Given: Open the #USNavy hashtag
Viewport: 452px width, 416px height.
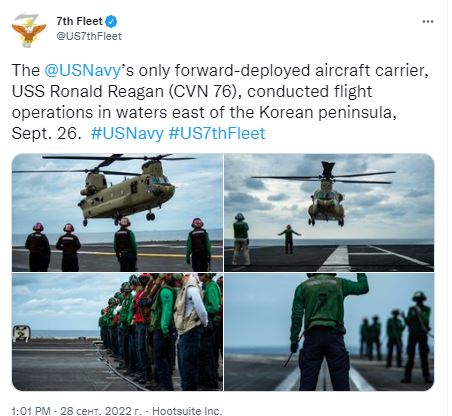Looking at the screenshot, I should (127, 133).
